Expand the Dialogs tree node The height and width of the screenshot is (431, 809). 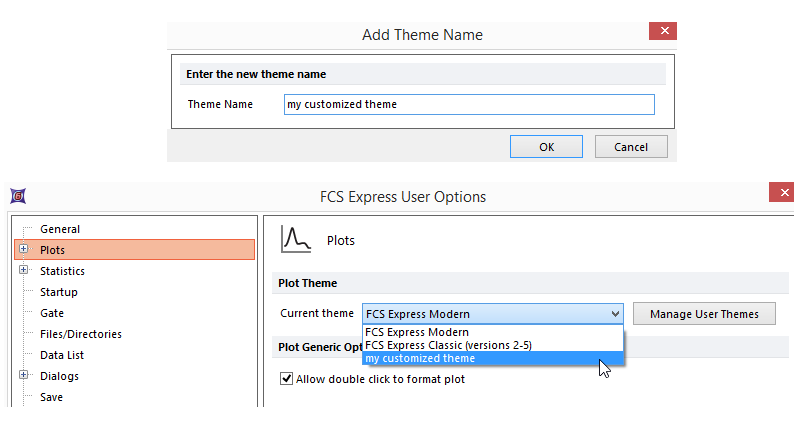pyautogui.click(x=23, y=376)
